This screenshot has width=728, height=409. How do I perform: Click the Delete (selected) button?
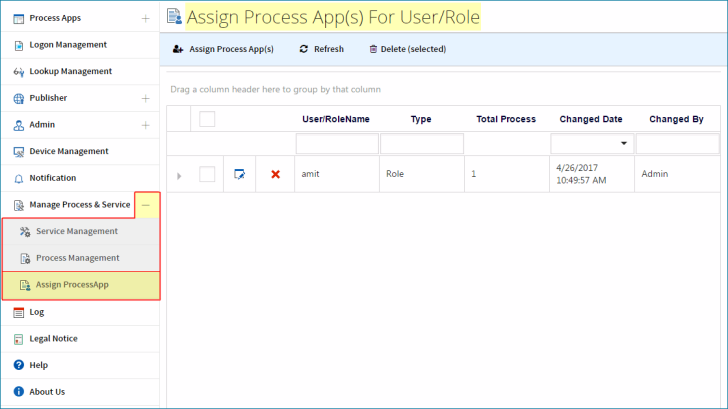tap(408, 49)
